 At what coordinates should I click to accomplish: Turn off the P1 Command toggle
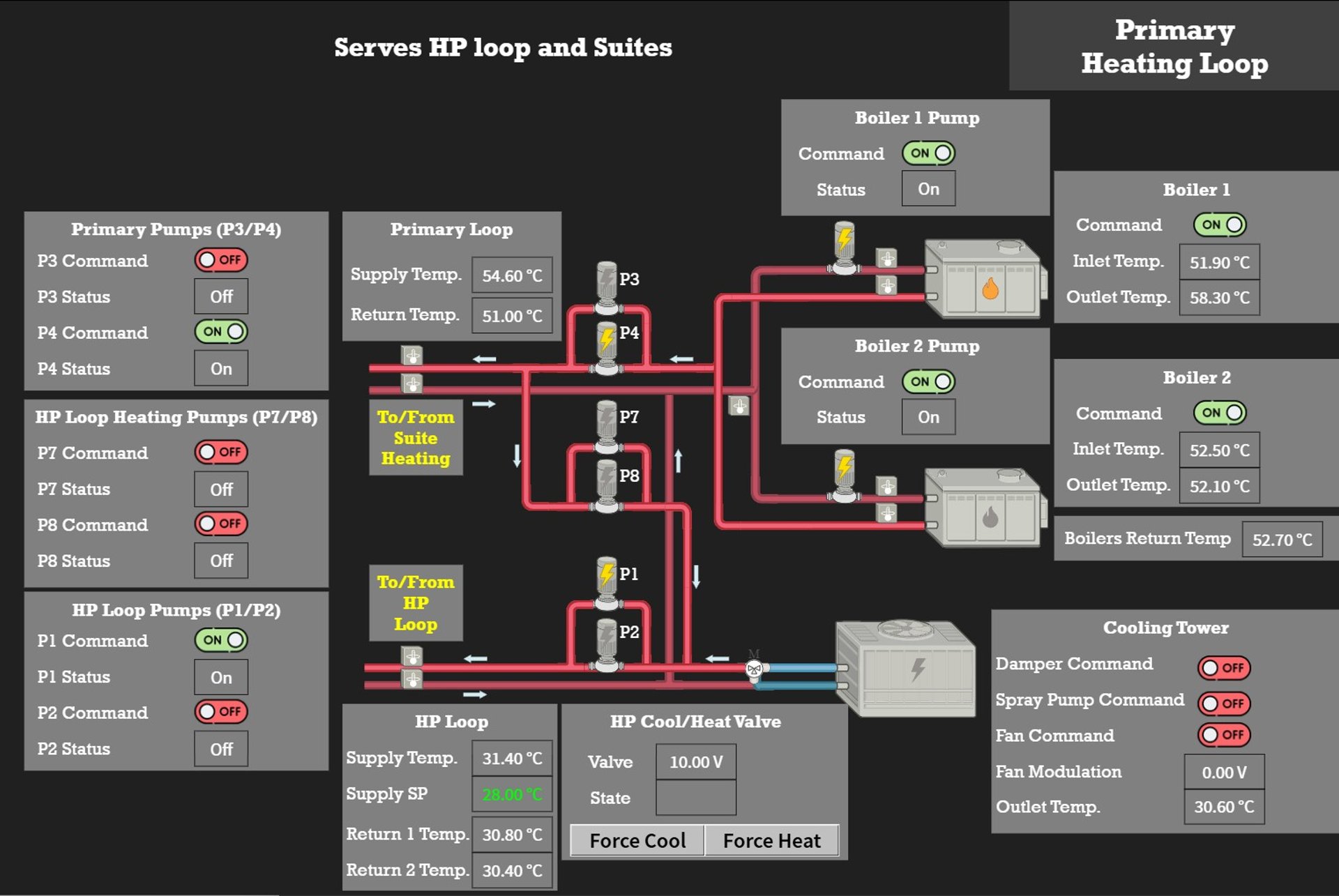coord(220,640)
